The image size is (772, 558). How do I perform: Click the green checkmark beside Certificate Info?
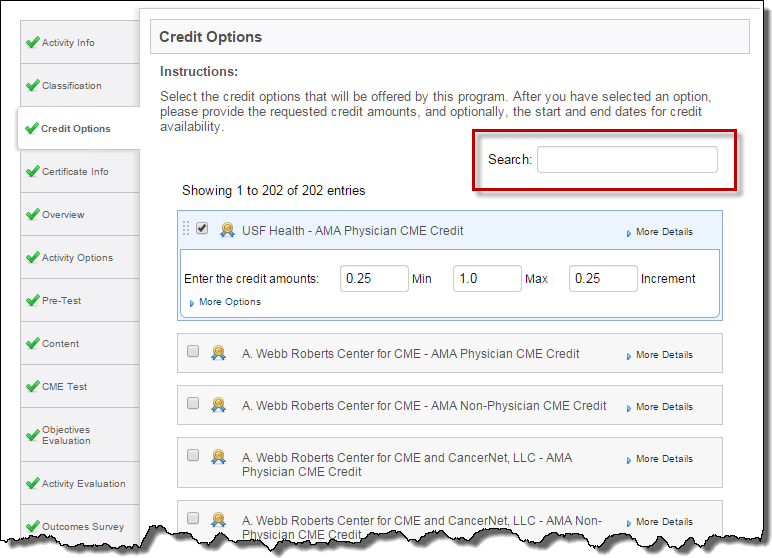point(32,171)
